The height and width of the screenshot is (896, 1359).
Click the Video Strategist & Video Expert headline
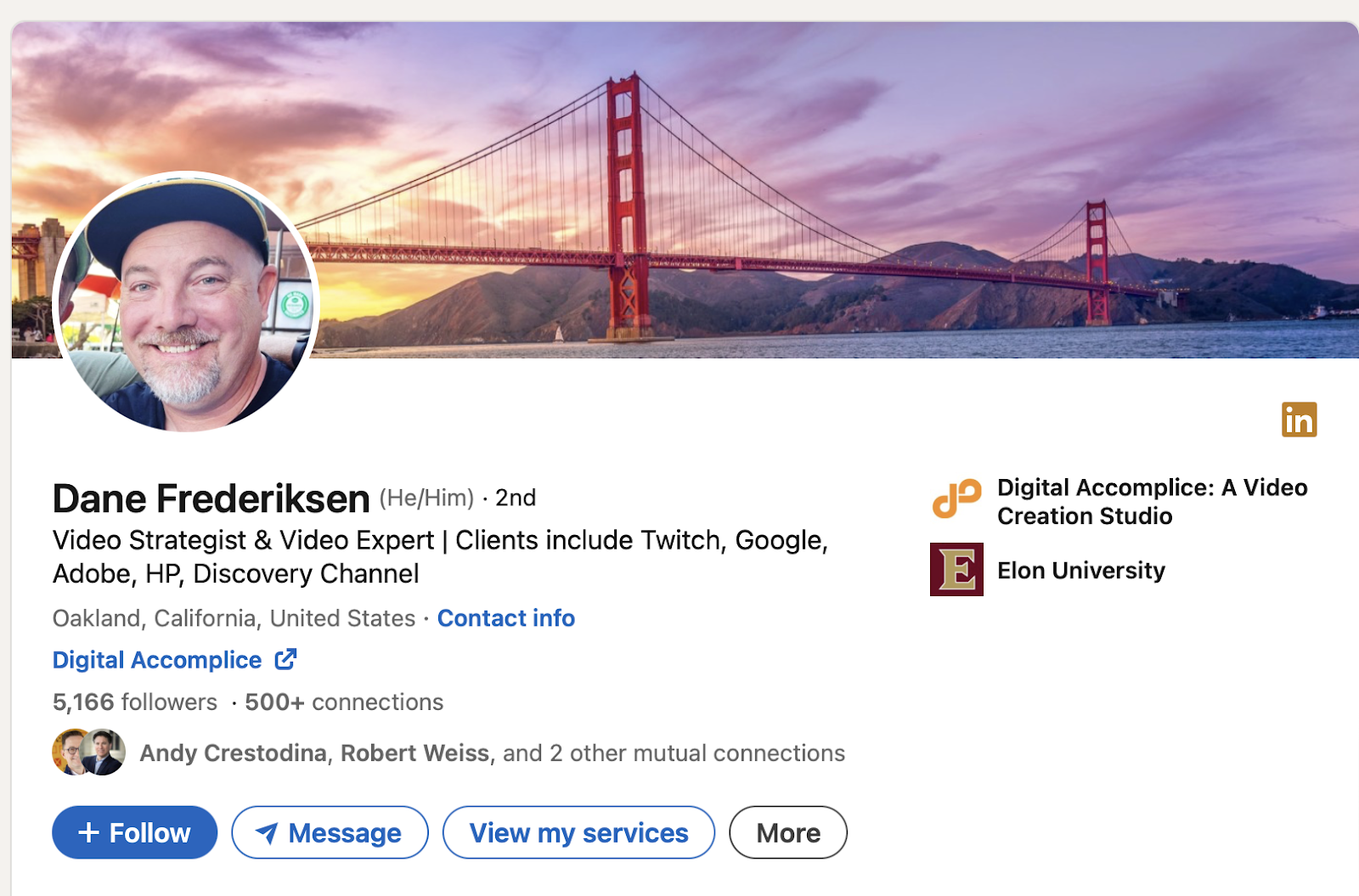pyautogui.click(x=440, y=557)
